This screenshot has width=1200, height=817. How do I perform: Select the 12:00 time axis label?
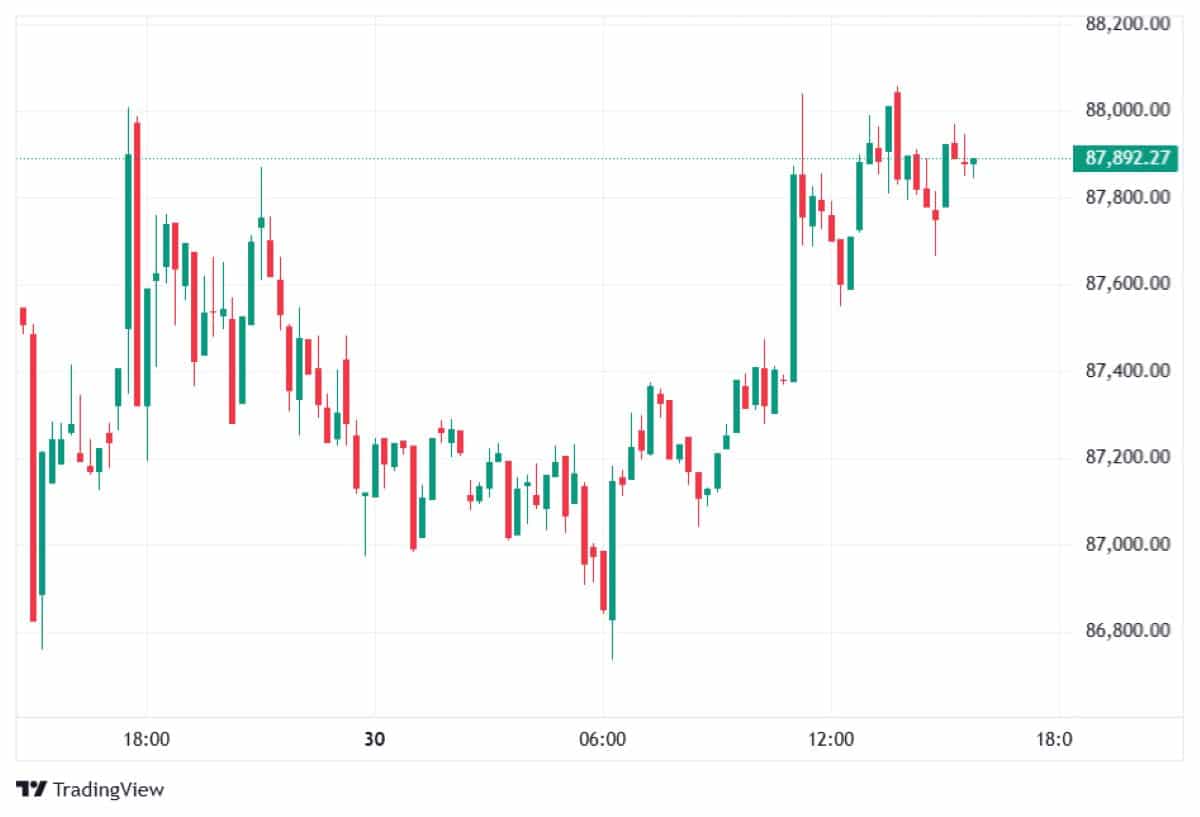[x=831, y=740]
